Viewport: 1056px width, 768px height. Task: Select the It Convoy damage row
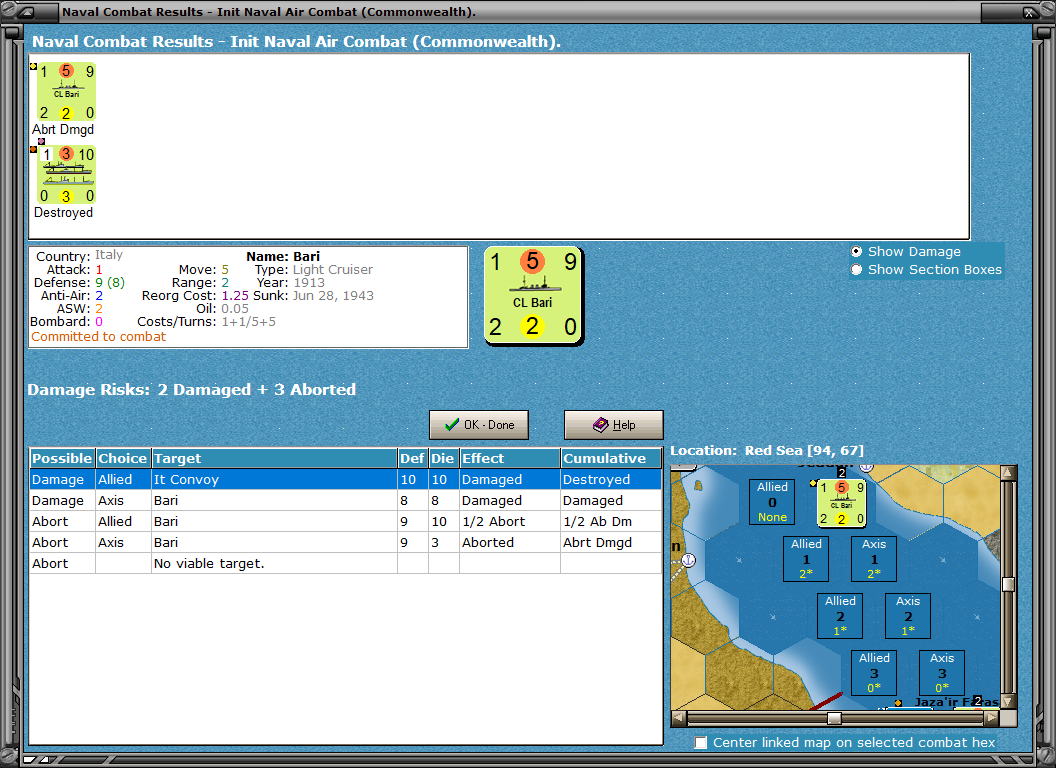(345, 479)
